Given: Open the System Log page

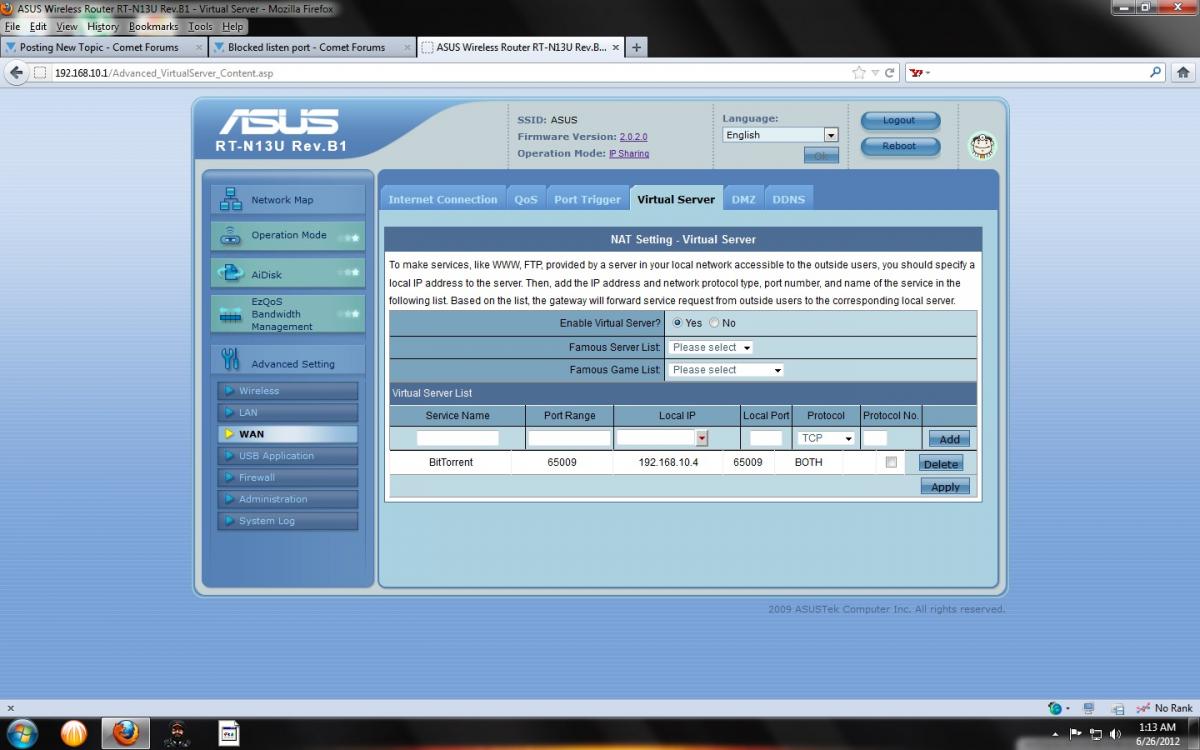Looking at the screenshot, I should (x=287, y=521).
